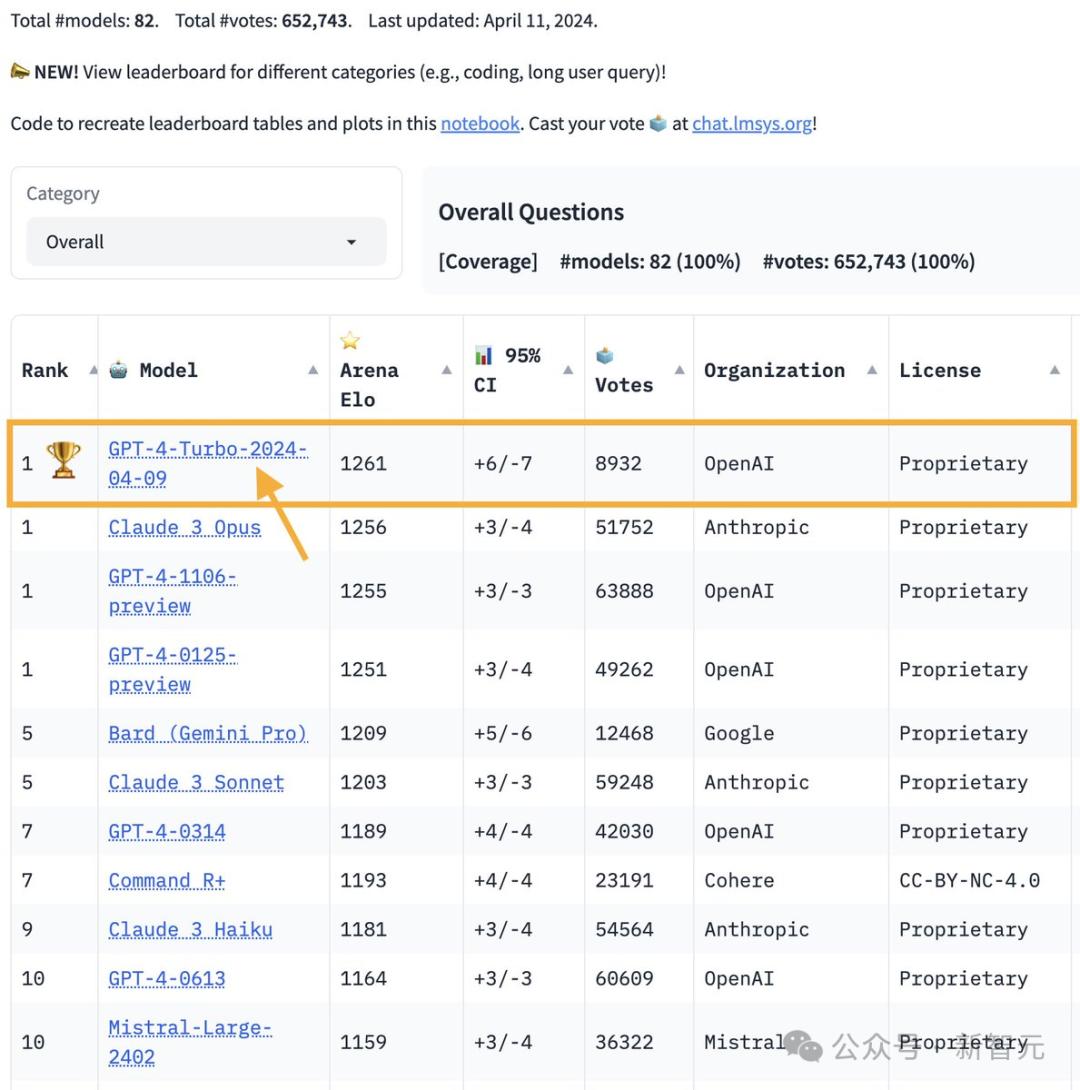Sort by License column arrow
The image size is (1080, 1090).
click(x=1054, y=371)
